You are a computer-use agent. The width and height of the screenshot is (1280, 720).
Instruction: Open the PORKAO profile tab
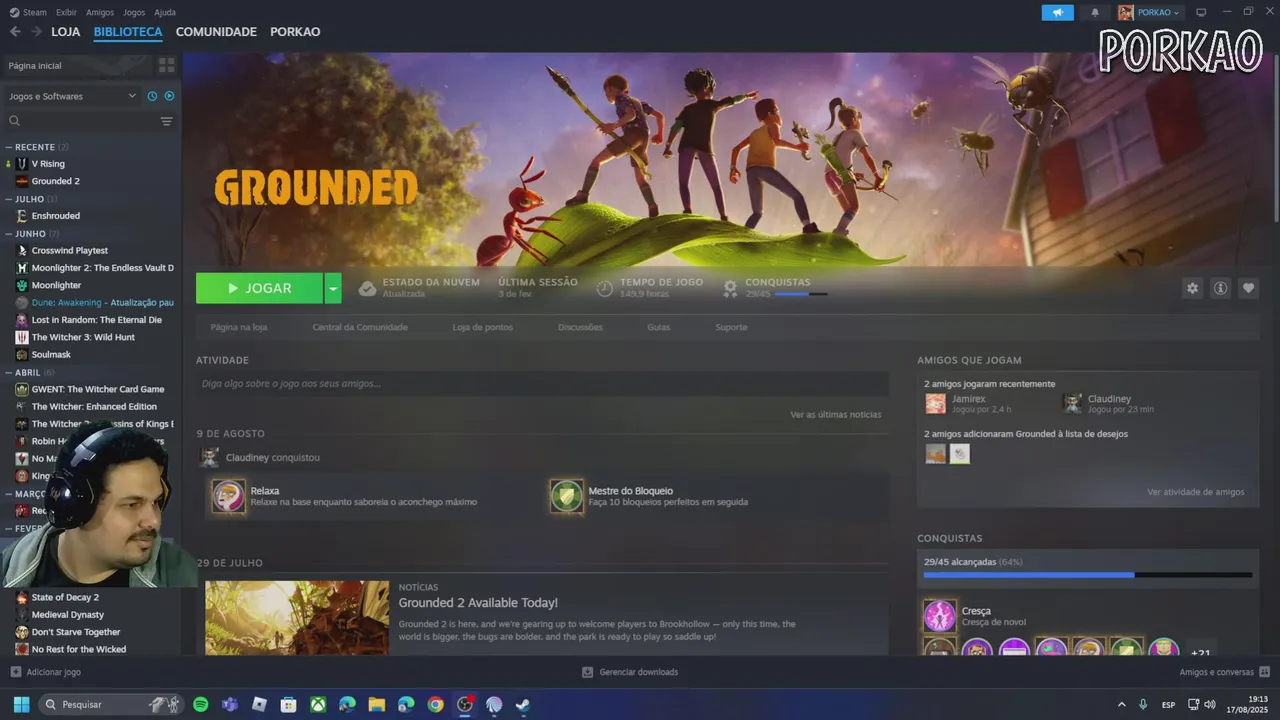[295, 32]
